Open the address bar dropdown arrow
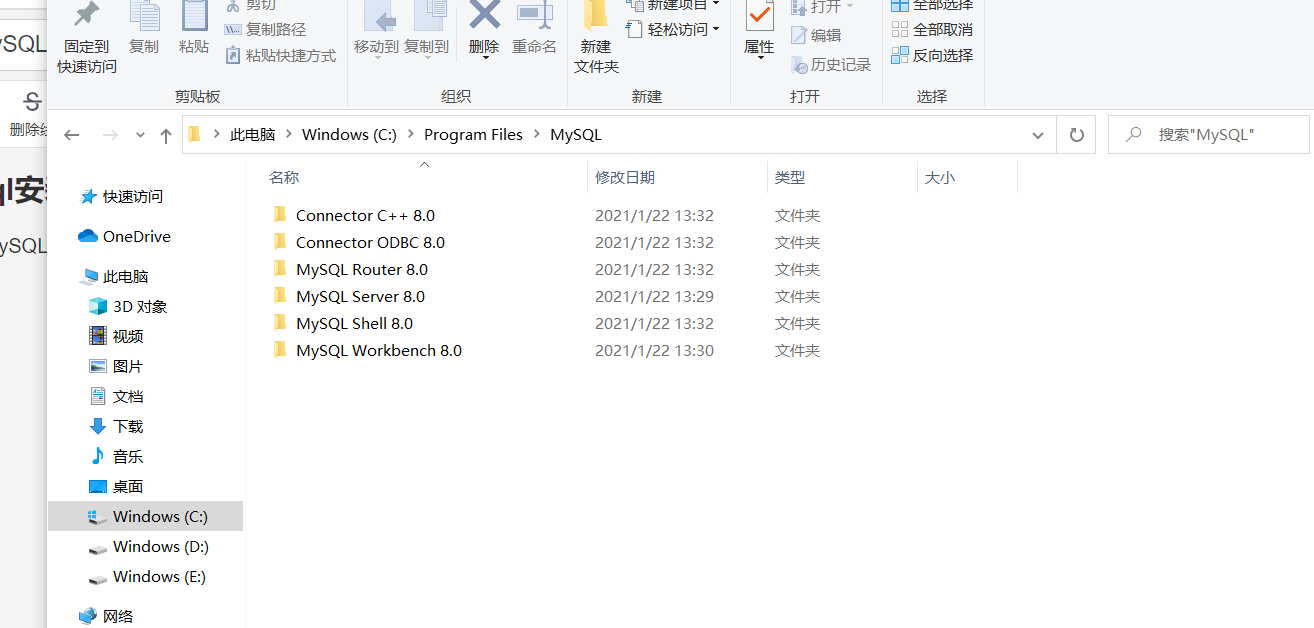The image size is (1314, 628). (1037, 134)
